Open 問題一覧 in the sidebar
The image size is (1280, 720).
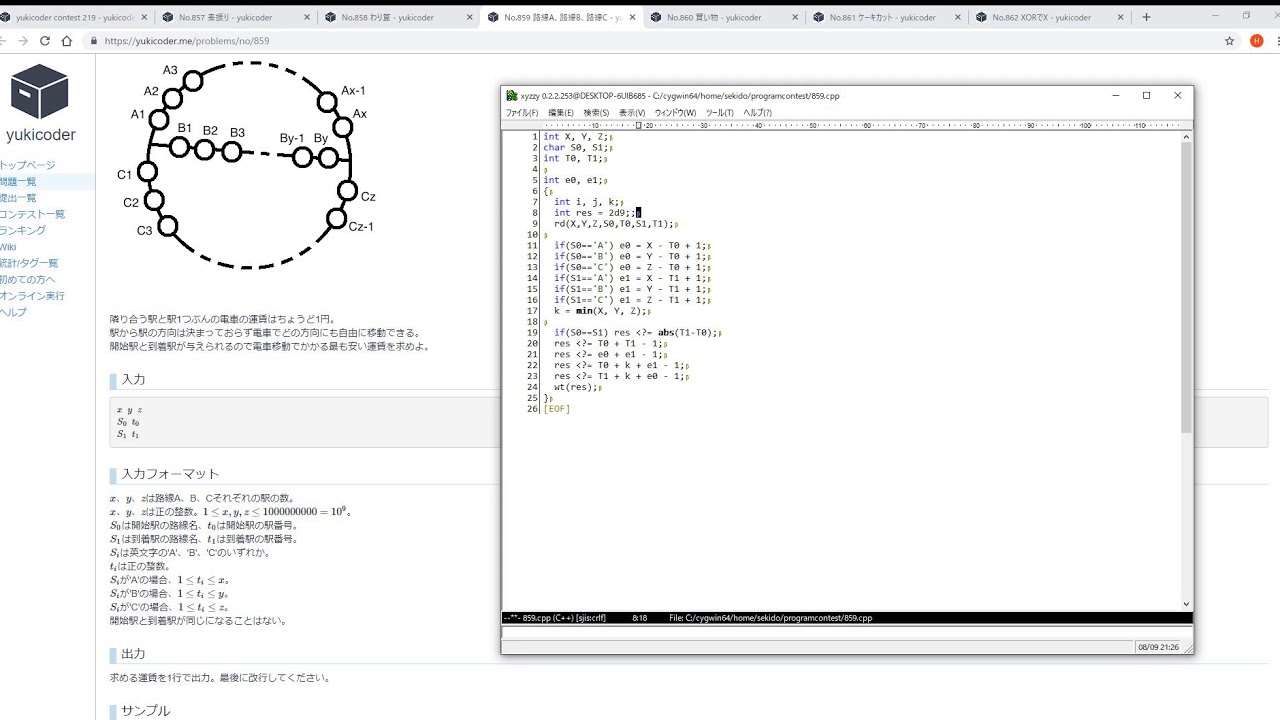18,182
